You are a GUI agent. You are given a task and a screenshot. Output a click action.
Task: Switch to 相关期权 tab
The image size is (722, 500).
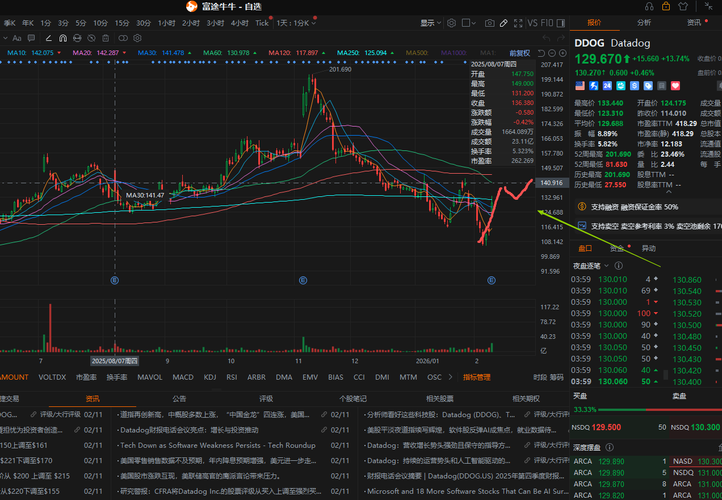[526, 399]
